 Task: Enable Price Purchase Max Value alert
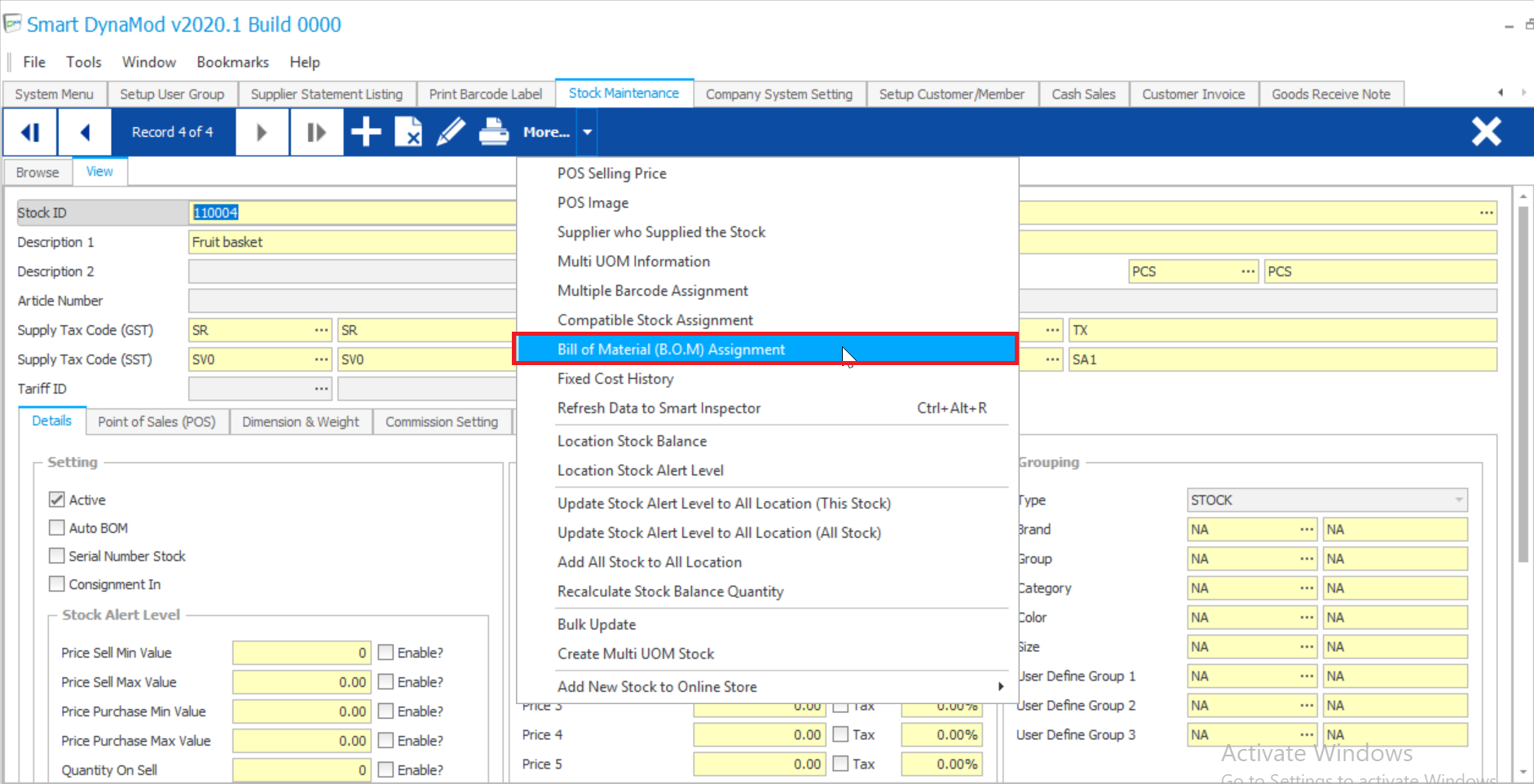pos(386,741)
